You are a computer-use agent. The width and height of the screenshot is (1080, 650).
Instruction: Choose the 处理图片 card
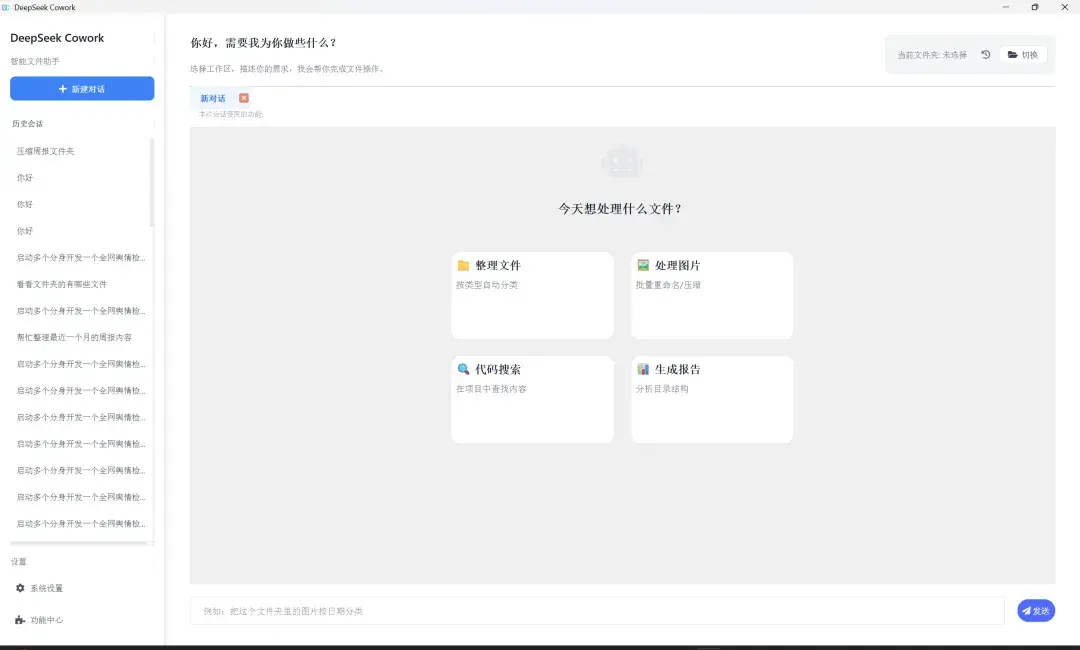[712, 295]
